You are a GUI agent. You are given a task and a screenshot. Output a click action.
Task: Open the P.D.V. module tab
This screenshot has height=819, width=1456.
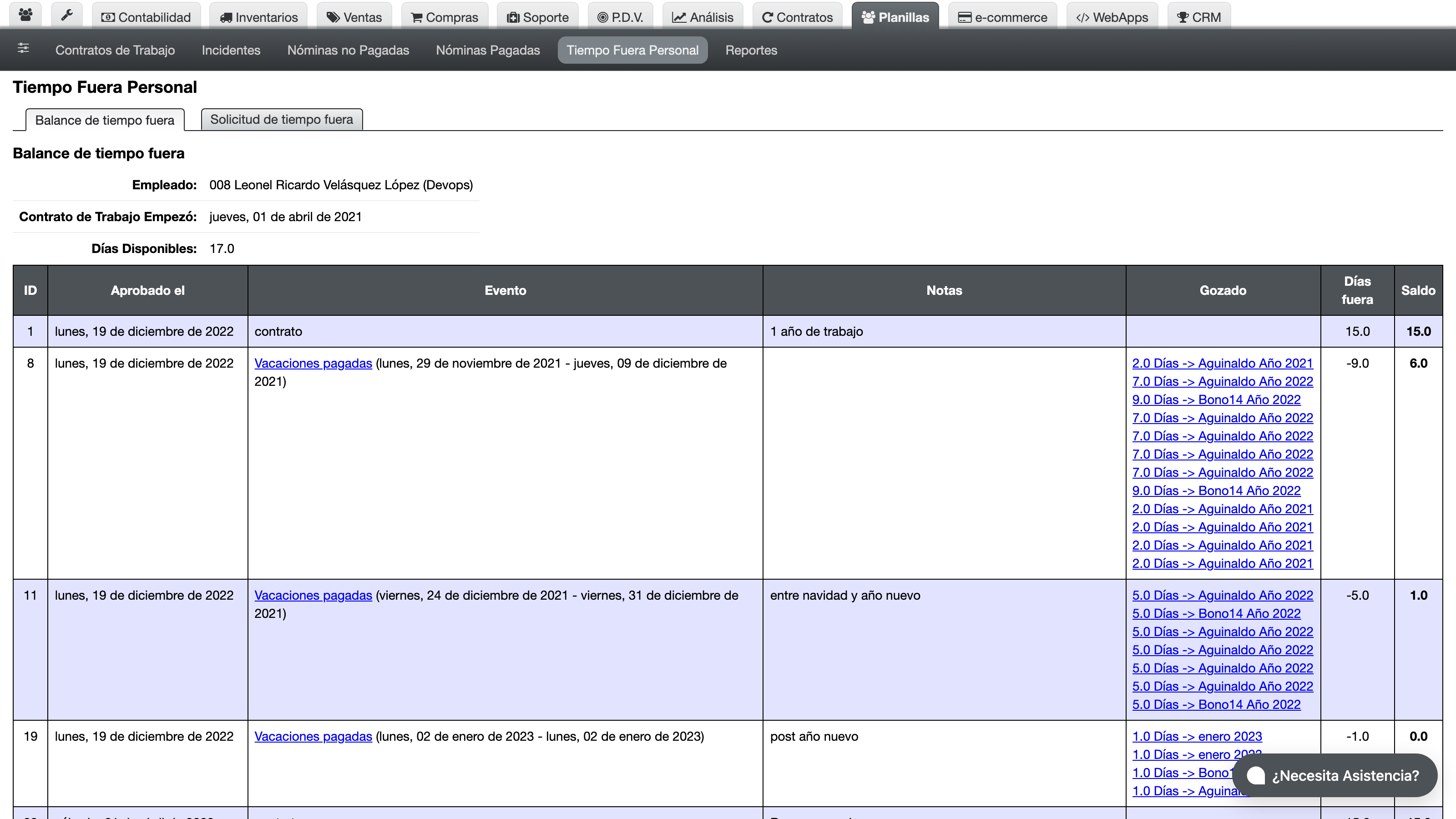pos(620,17)
